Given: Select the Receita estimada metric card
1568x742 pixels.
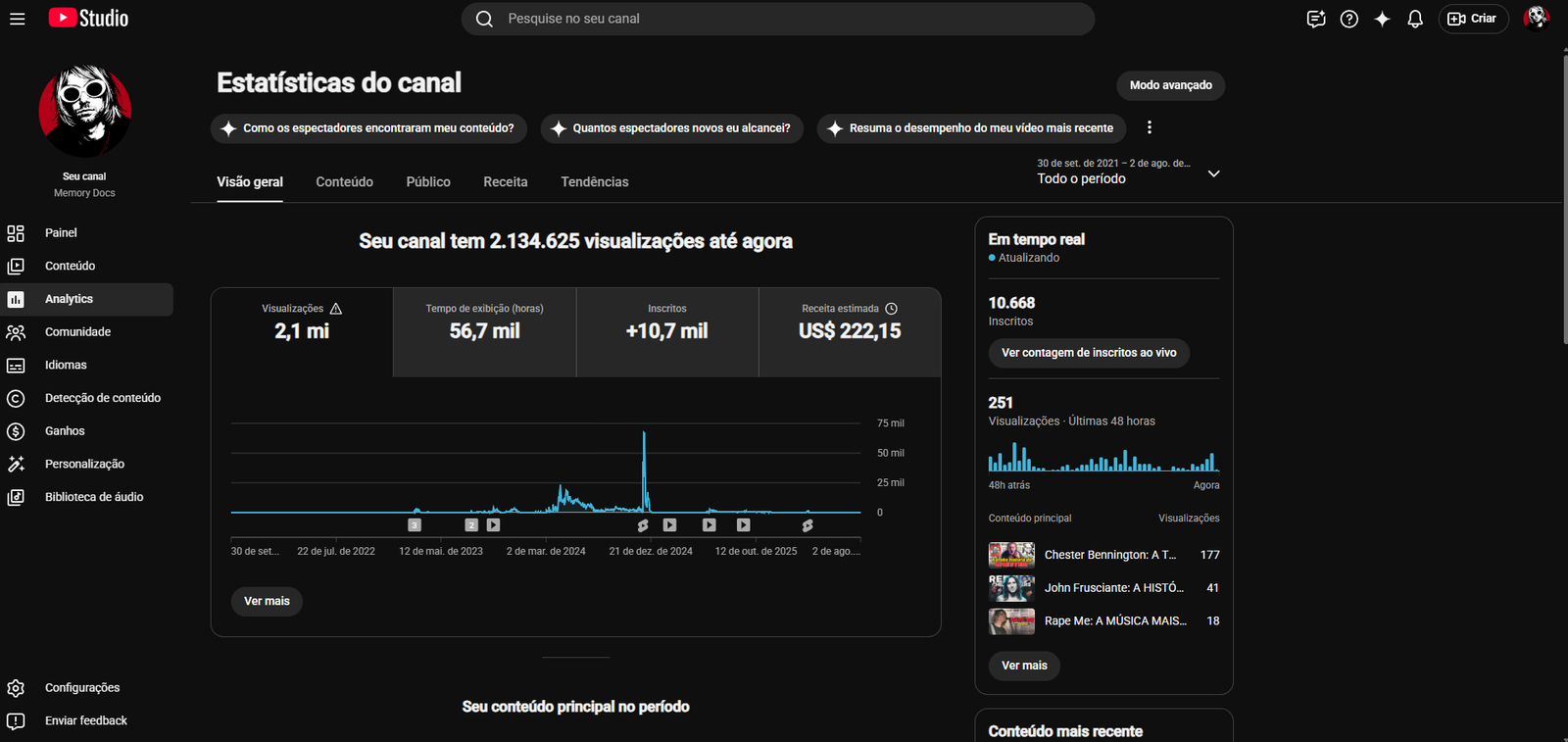Looking at the screenshot, I should 850,332.
